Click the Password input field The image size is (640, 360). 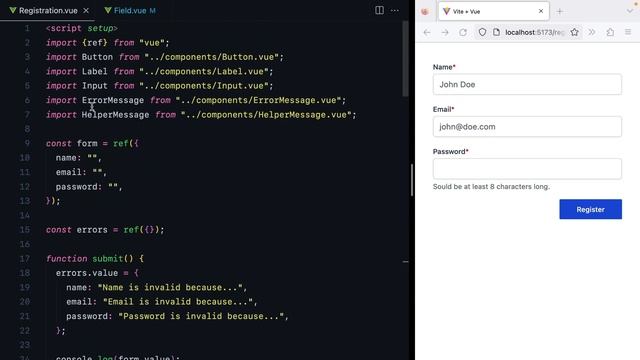pos(527,169)
